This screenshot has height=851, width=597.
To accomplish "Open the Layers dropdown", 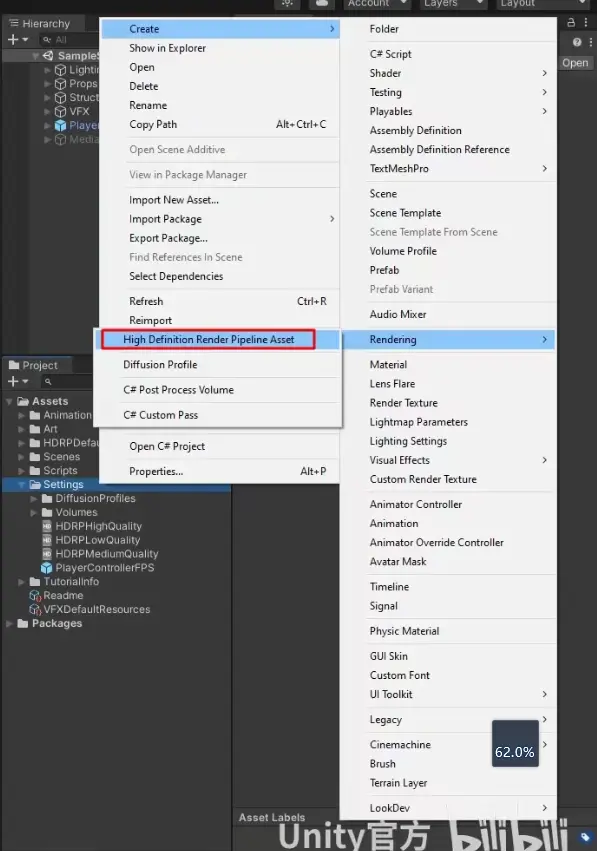I will click(453, 4).
